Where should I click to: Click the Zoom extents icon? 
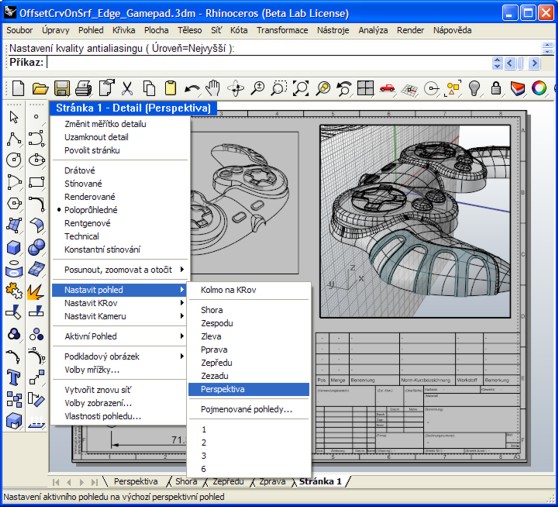pyautogui.click(x=301, y=88)
